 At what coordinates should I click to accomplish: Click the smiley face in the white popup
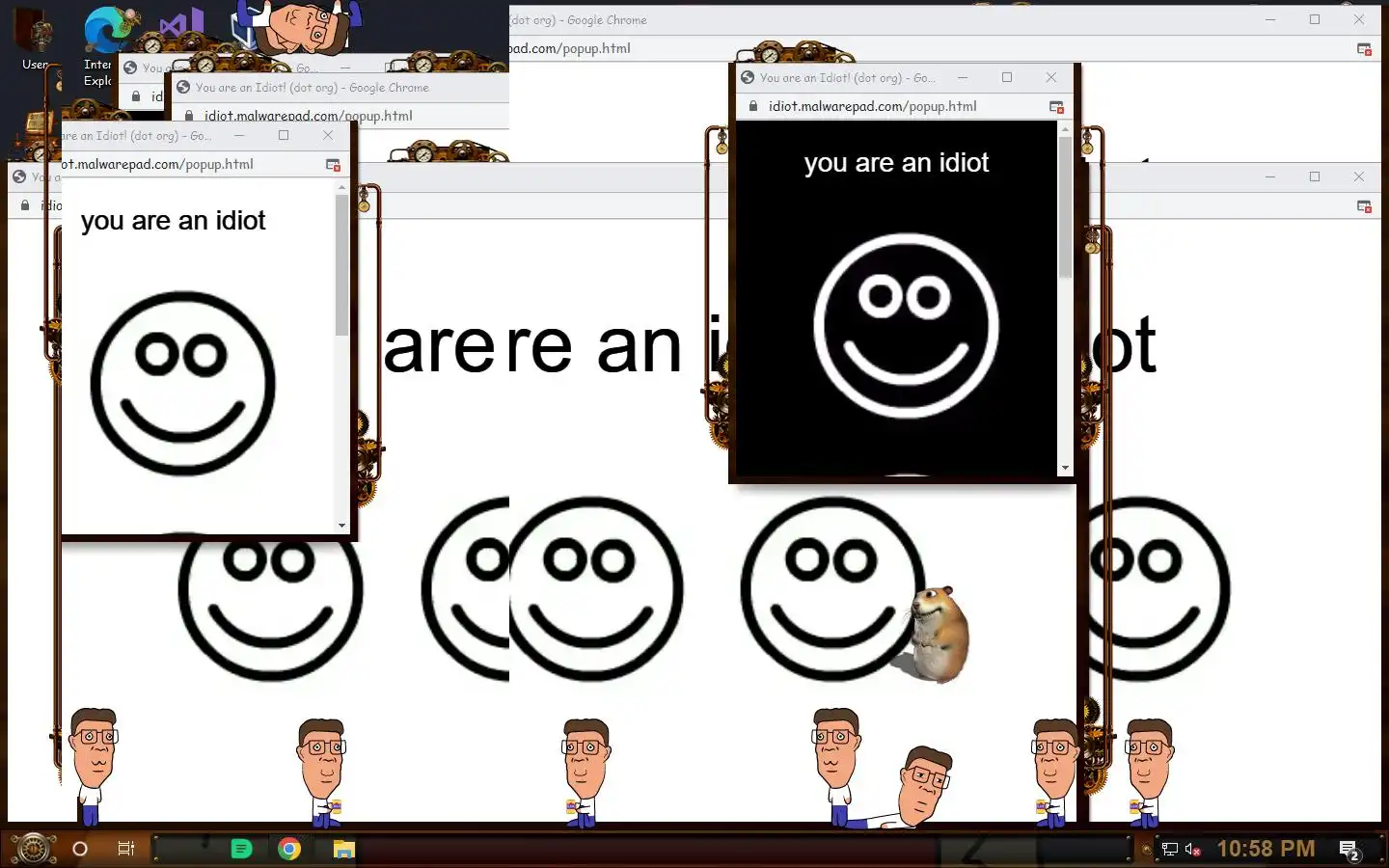(x=182, y=383)
